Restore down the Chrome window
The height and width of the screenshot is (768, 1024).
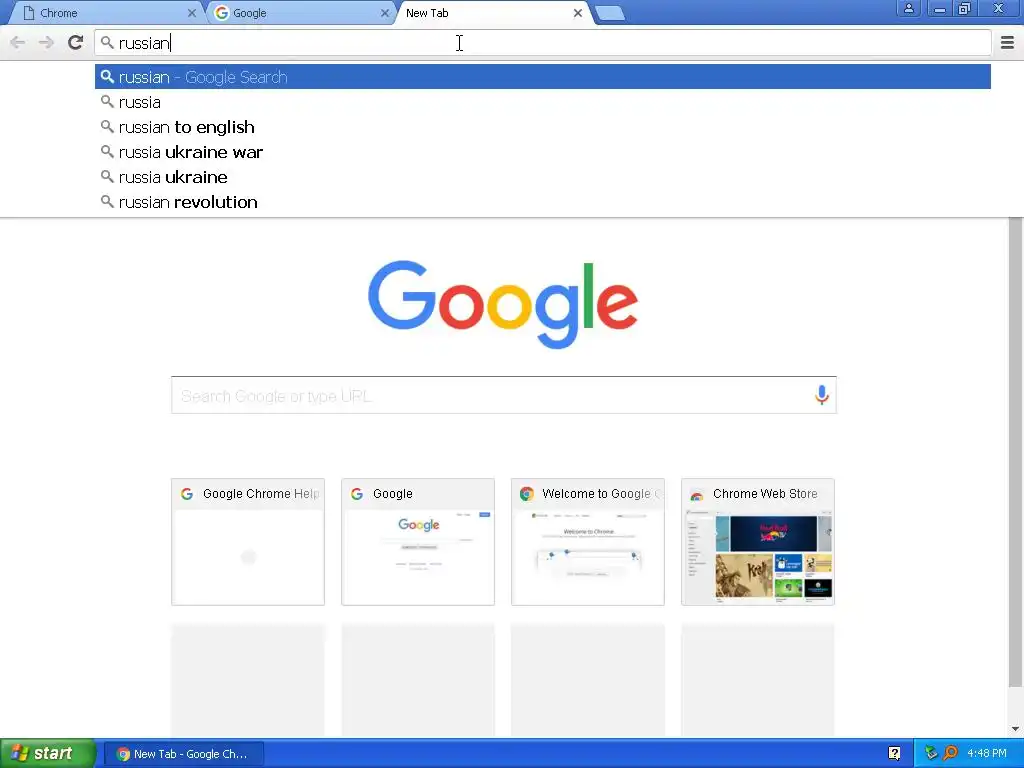click(964, 8)
